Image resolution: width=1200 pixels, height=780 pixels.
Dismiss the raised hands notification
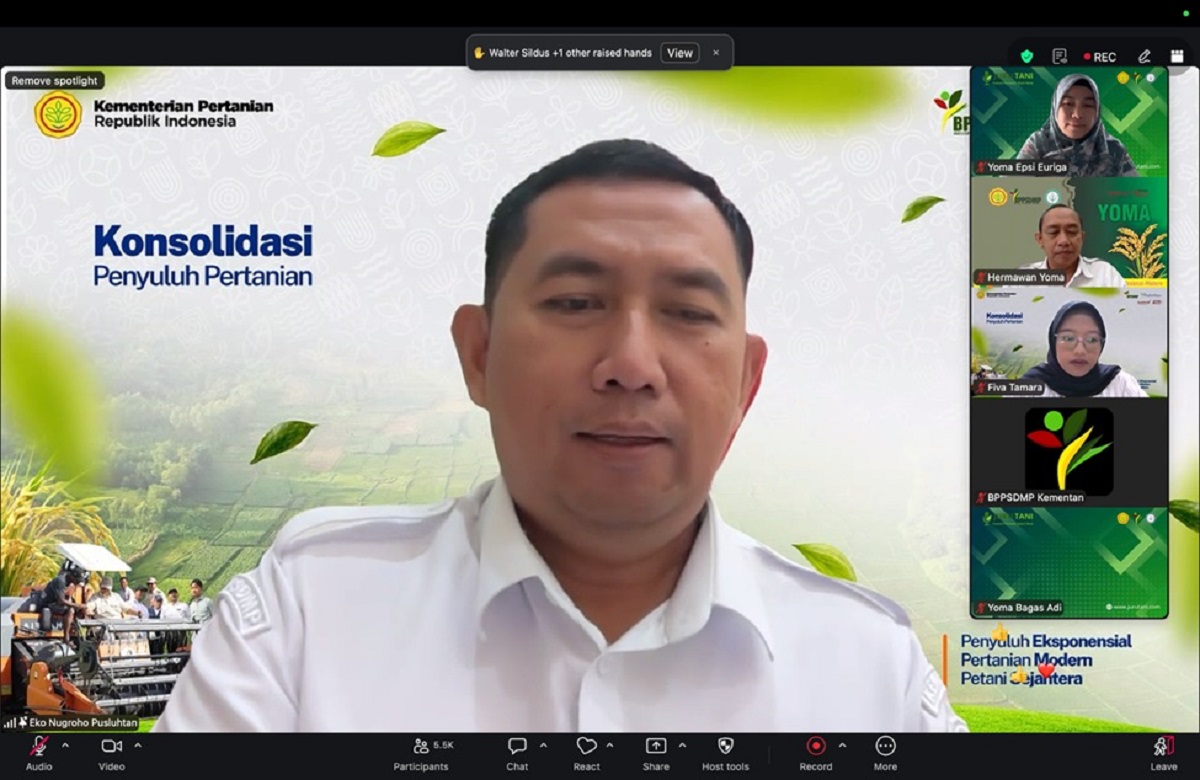point(716,53)
